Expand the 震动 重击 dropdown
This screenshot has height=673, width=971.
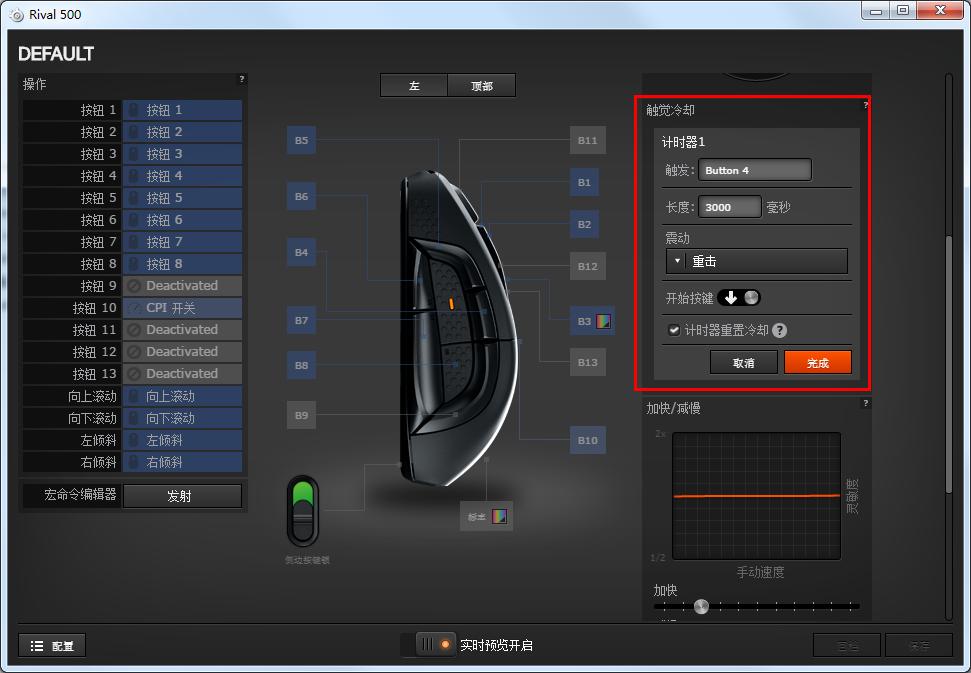[756, 261]
